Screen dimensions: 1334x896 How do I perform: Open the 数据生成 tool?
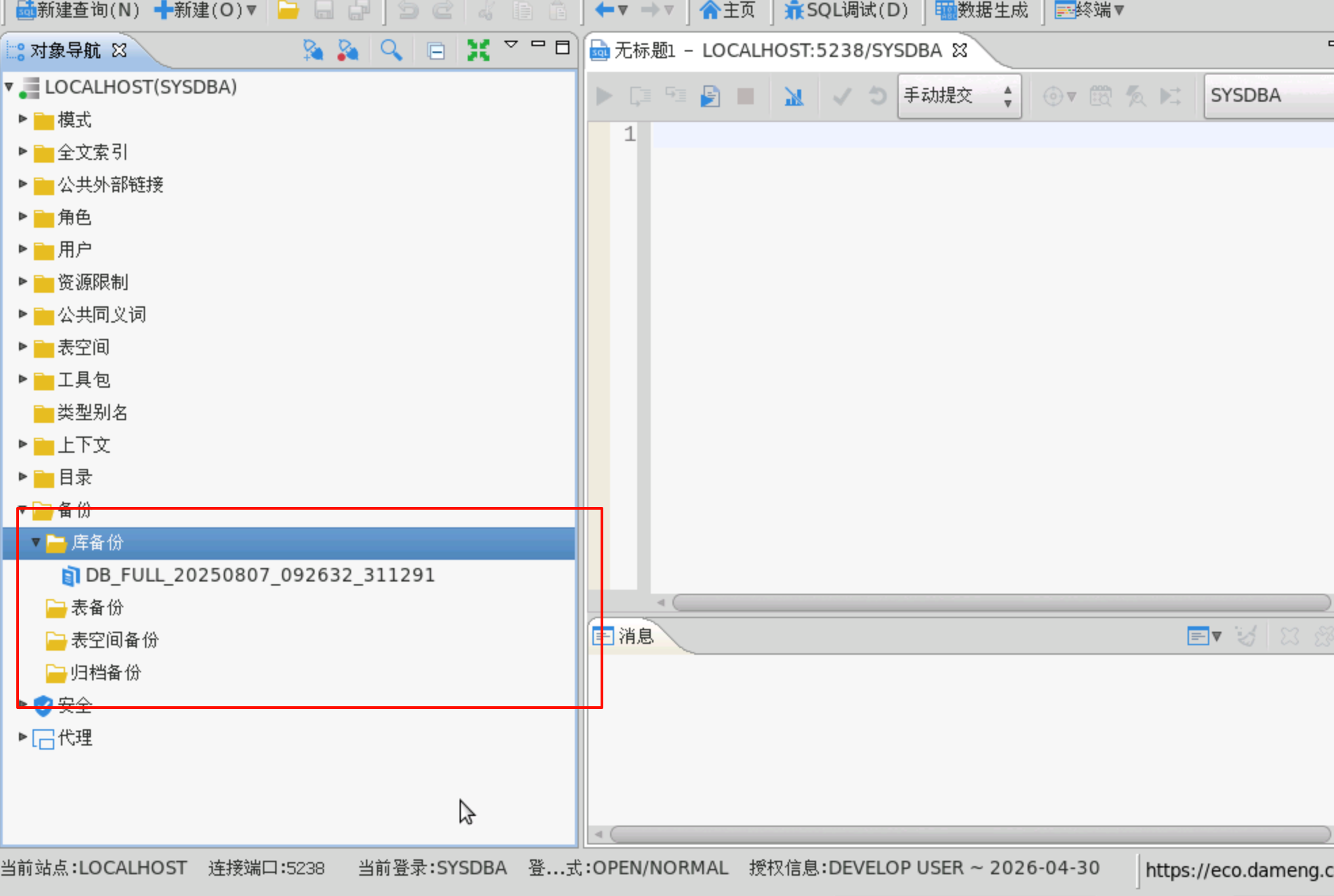point(982,10)
